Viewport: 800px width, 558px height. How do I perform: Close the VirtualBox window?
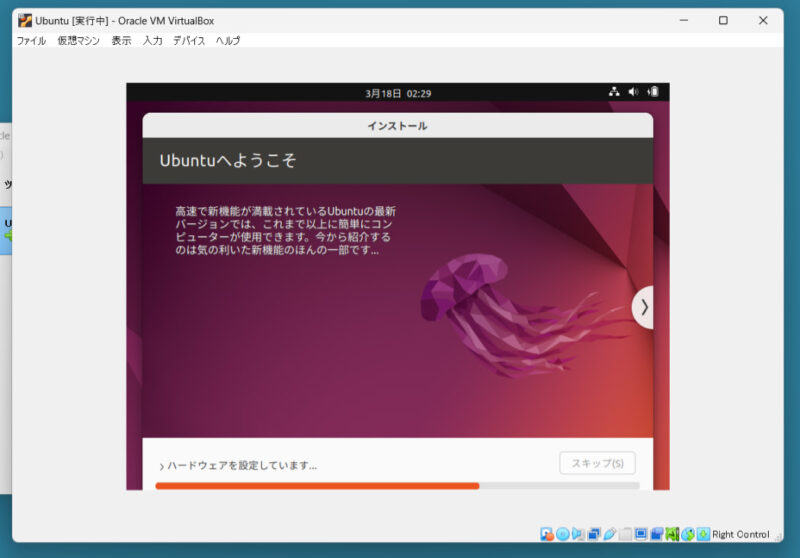coord(763,20)
